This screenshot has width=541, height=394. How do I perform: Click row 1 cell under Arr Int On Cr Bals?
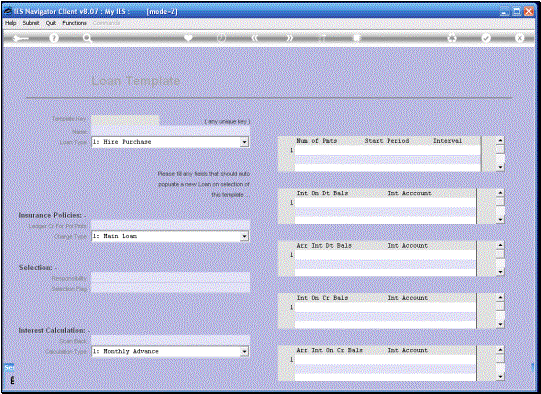click(x=340, y=360)
